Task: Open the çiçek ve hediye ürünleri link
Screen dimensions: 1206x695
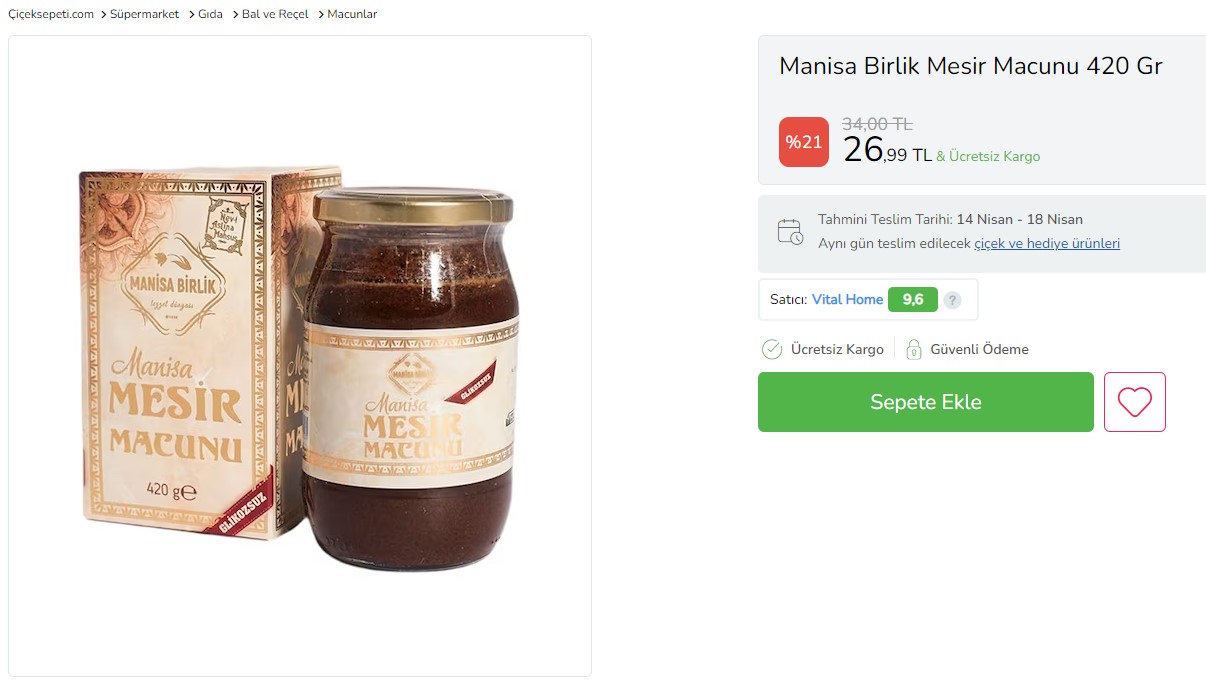Action: (x=1047, y=243)
